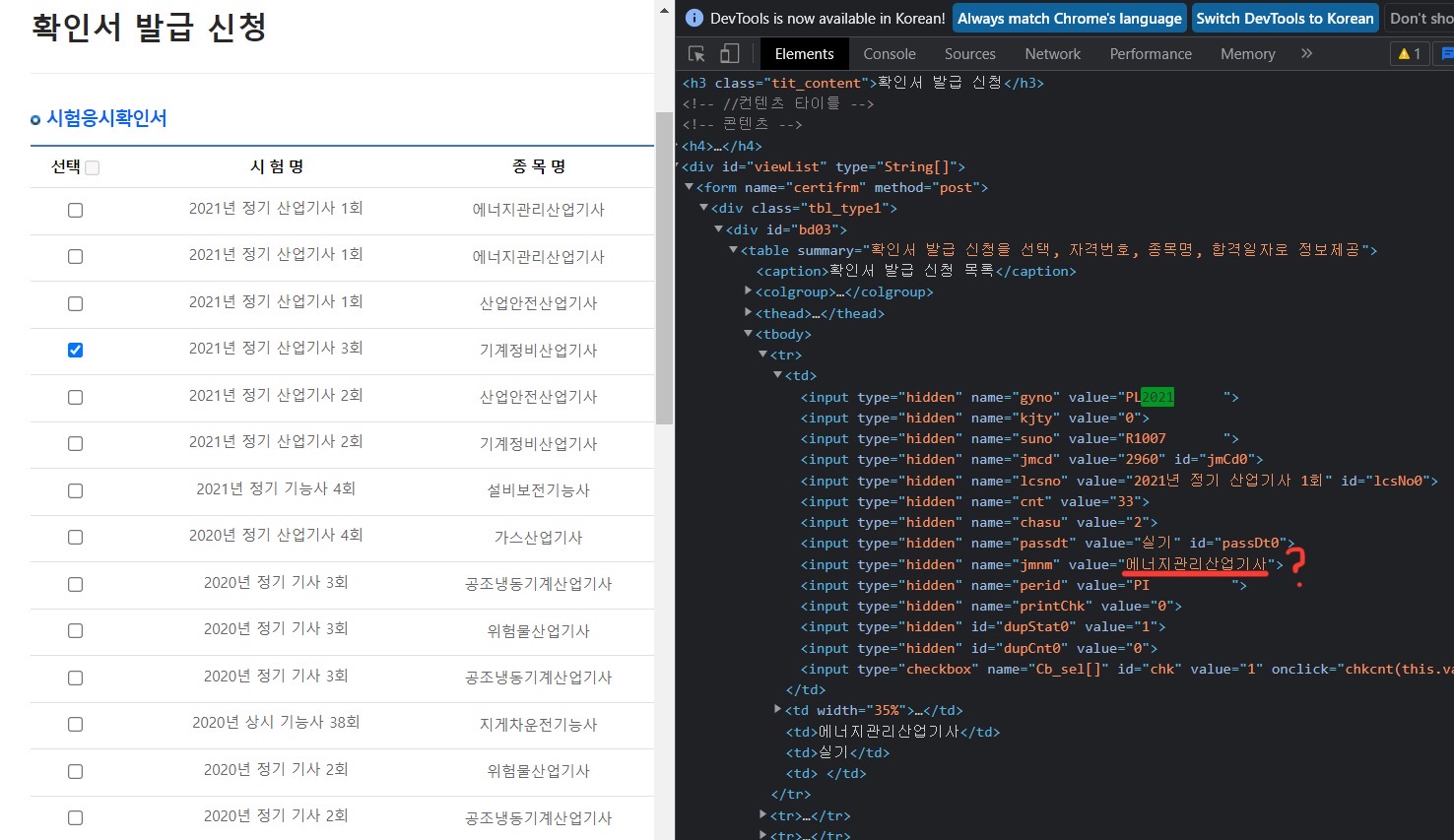Select the hidden input named jmnm
This screenshot has height=840, width=1454.
(1042, 564)
